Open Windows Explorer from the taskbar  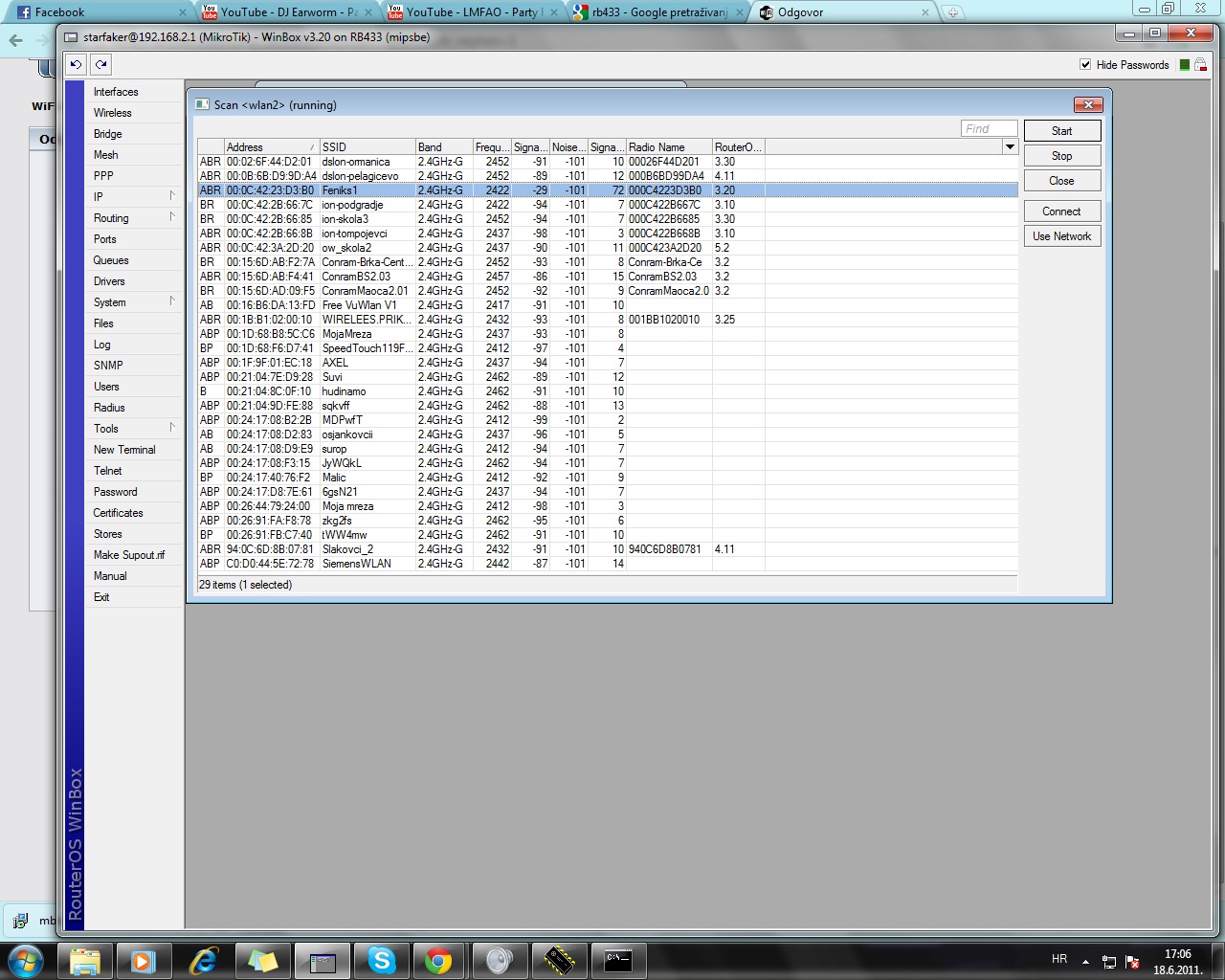[85, 960]
